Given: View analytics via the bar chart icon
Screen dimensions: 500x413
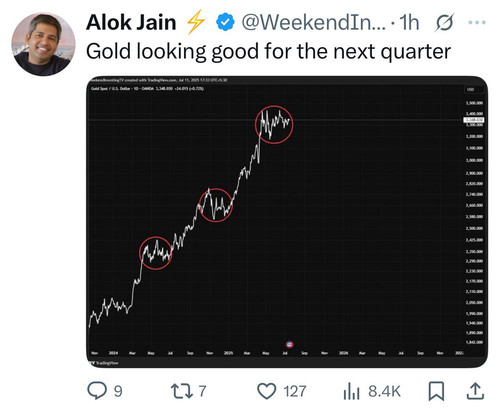Looking at the screenshot, I should coord(351,391).
